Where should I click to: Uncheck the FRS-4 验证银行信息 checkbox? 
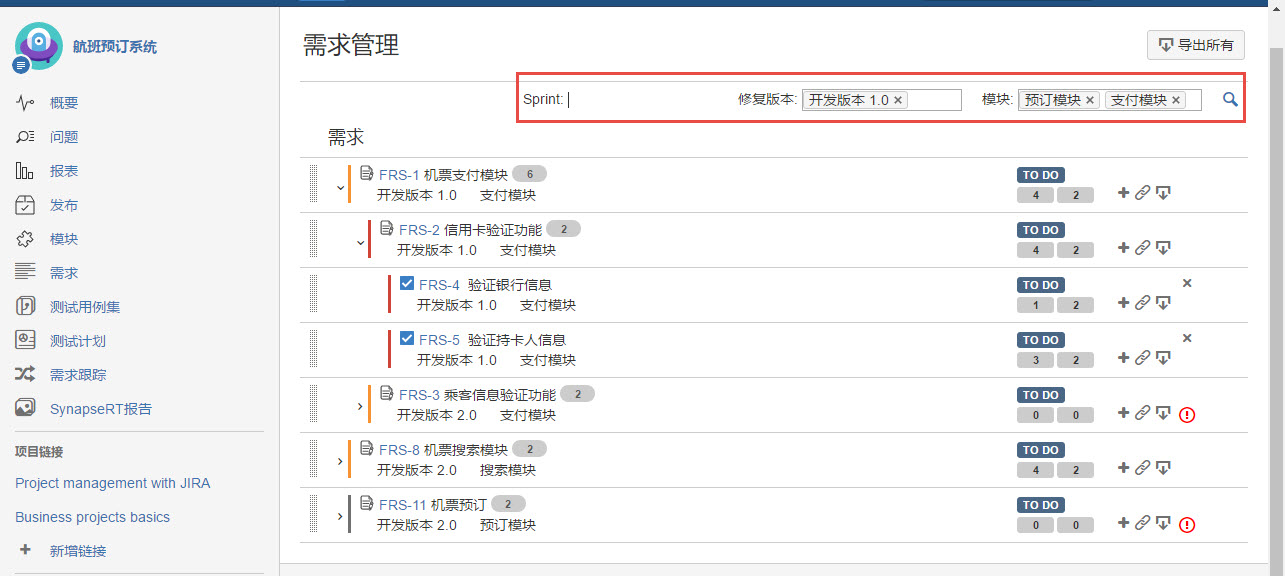(x=407, y=283)
